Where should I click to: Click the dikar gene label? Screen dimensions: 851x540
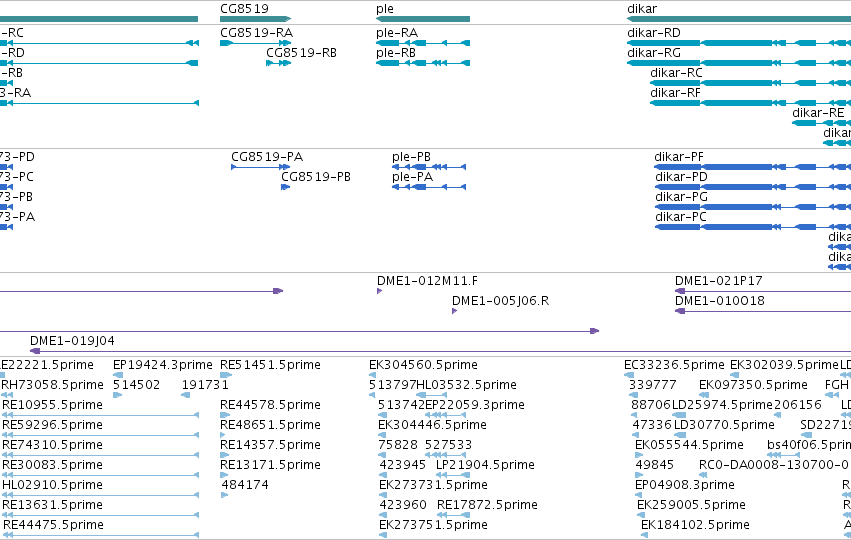642,9
